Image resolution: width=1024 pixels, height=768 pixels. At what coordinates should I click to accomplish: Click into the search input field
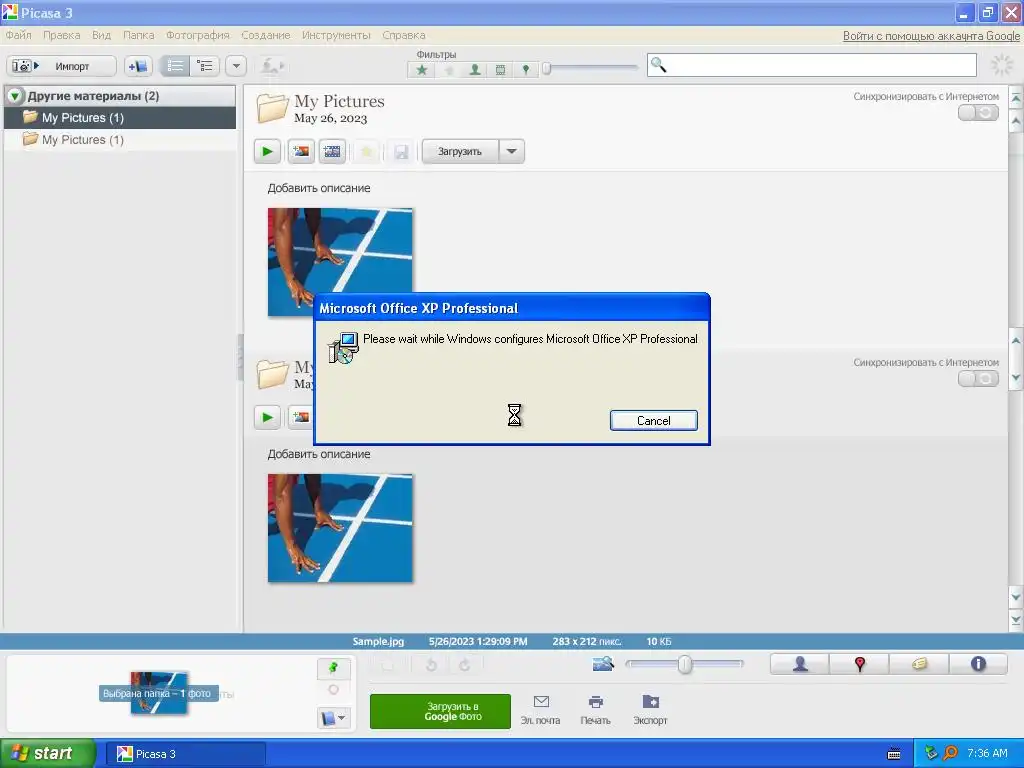point(812,65)
